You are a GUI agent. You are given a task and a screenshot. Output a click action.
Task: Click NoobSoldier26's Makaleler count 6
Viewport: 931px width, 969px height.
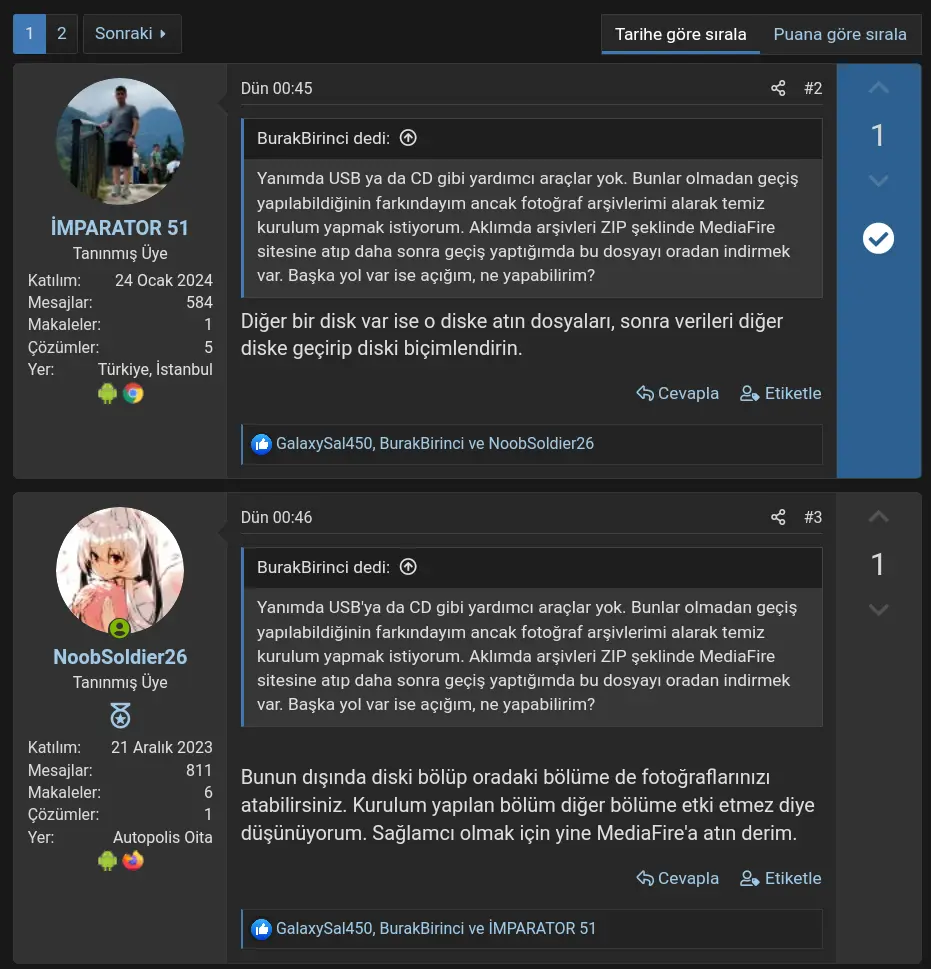(209, 792)
